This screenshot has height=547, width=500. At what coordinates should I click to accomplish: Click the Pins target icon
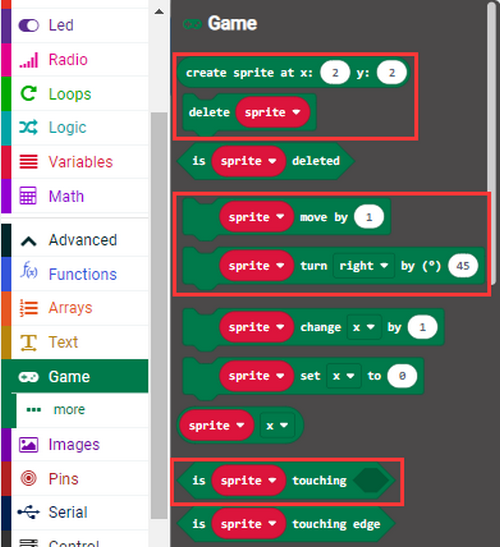28,478
